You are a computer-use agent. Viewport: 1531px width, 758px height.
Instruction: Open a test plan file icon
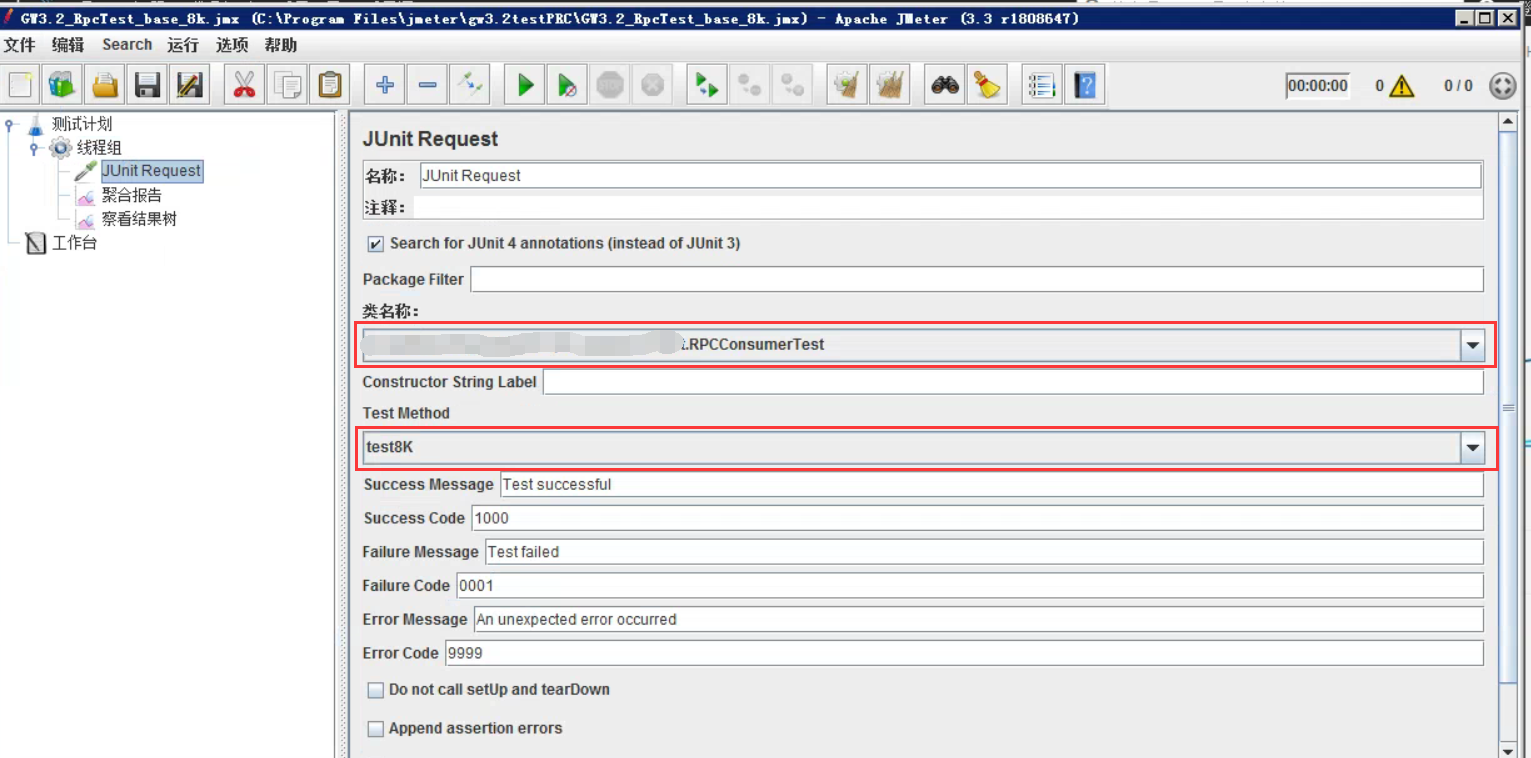click(x=106, y=86)
